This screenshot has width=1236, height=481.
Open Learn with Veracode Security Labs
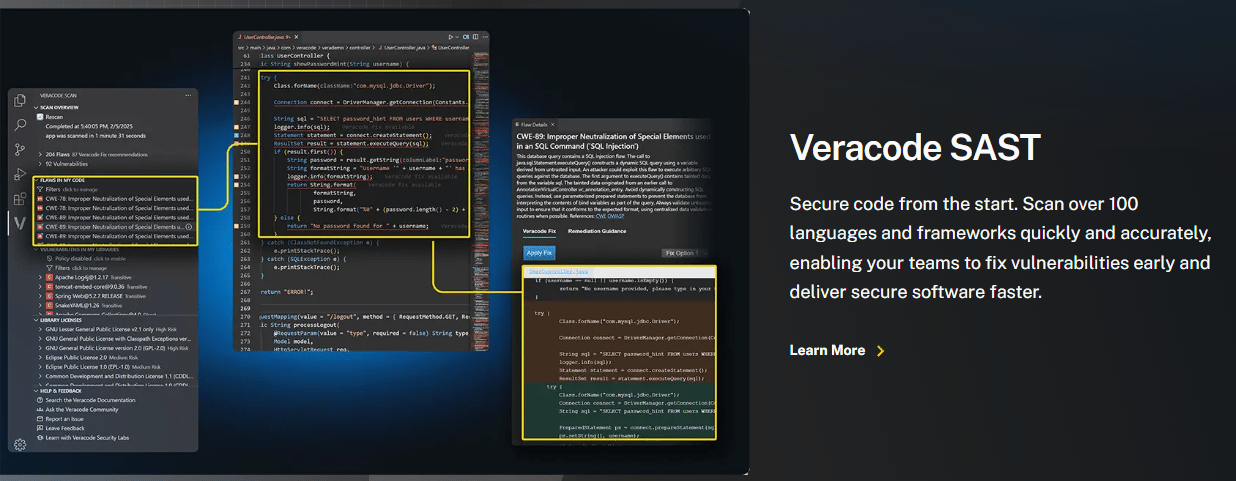point(87,438)
